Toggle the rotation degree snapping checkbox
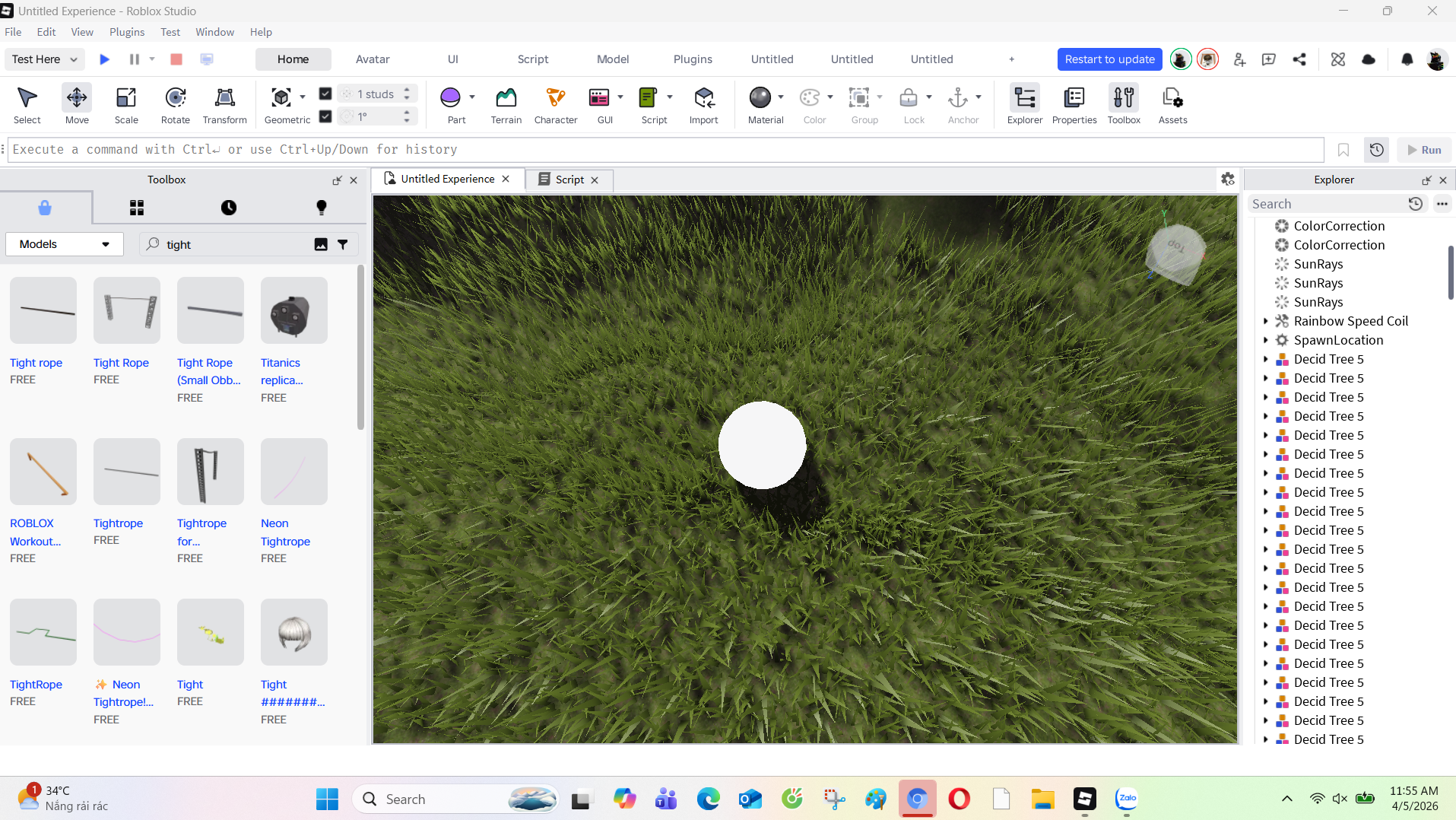Image resolution: width=1456 pixels, height=820 pixels. click(x=325, y=116)
